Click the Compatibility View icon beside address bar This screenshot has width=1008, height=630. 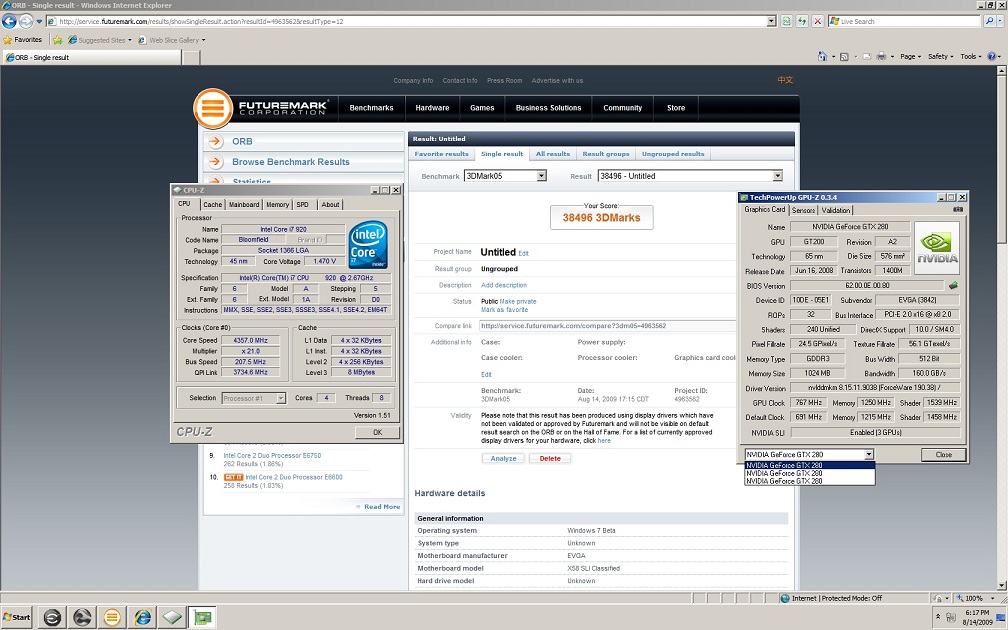[786, 21]
